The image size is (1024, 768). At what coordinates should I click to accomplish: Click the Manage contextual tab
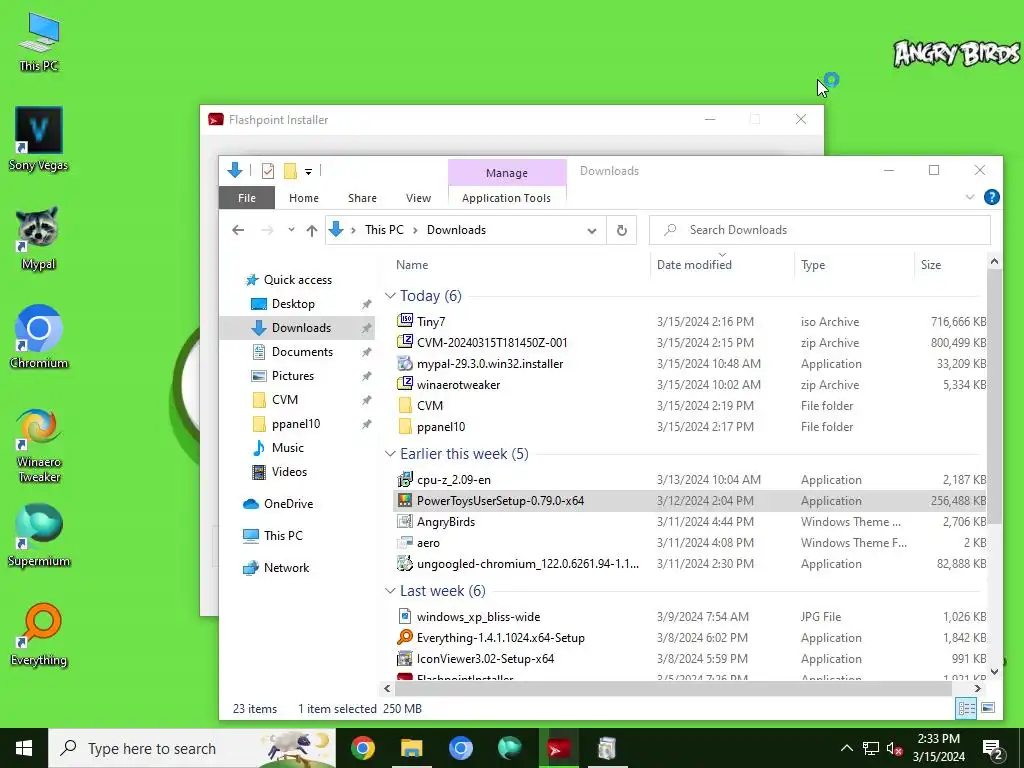coord(507,173)
